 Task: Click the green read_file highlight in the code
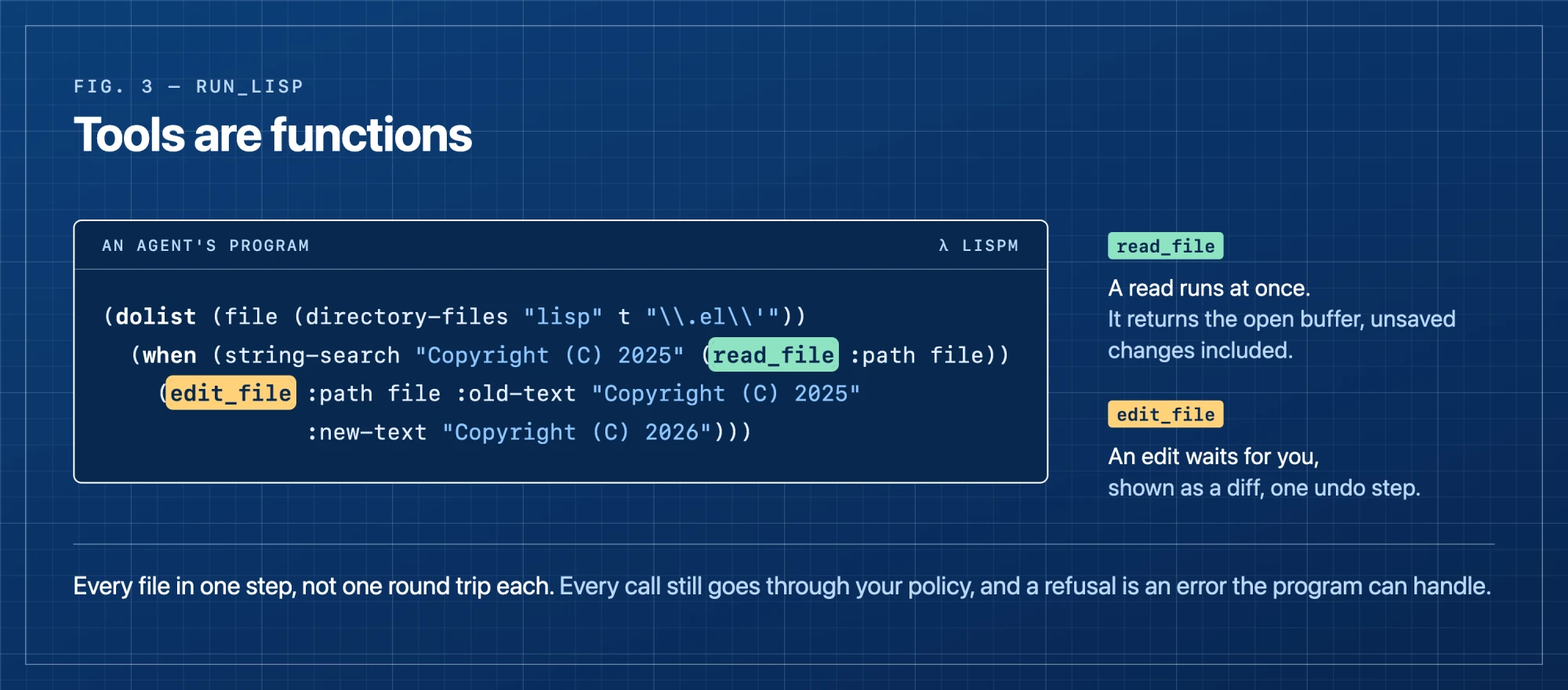click(x=773, y=355)
